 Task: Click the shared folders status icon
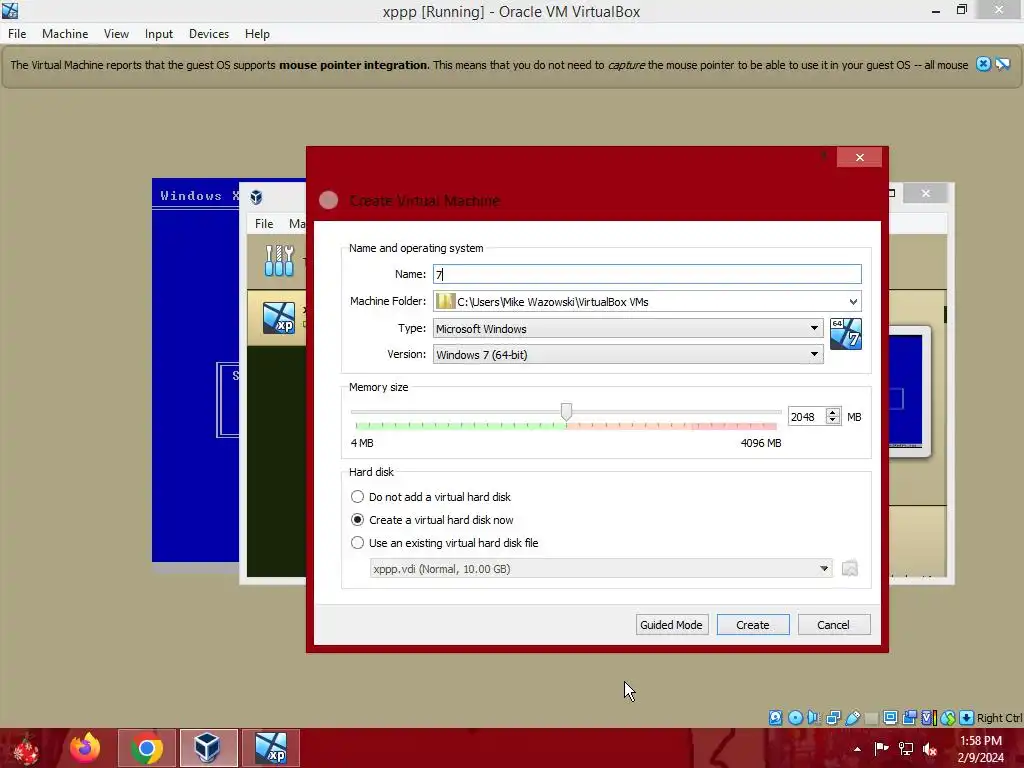[x=871, y=718]
